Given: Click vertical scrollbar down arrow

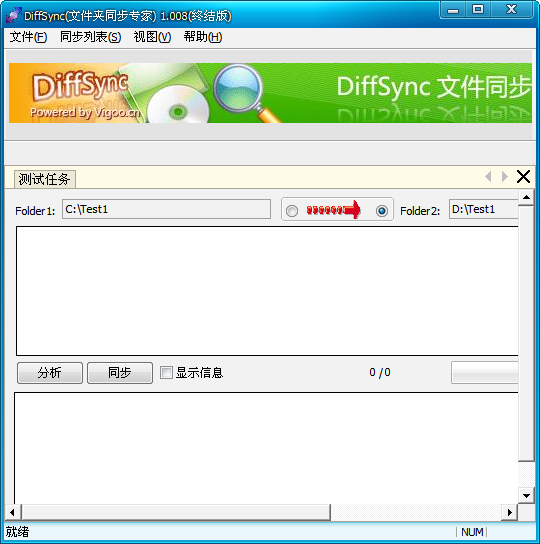Looking at the screenshot, I should pos(526,495).
